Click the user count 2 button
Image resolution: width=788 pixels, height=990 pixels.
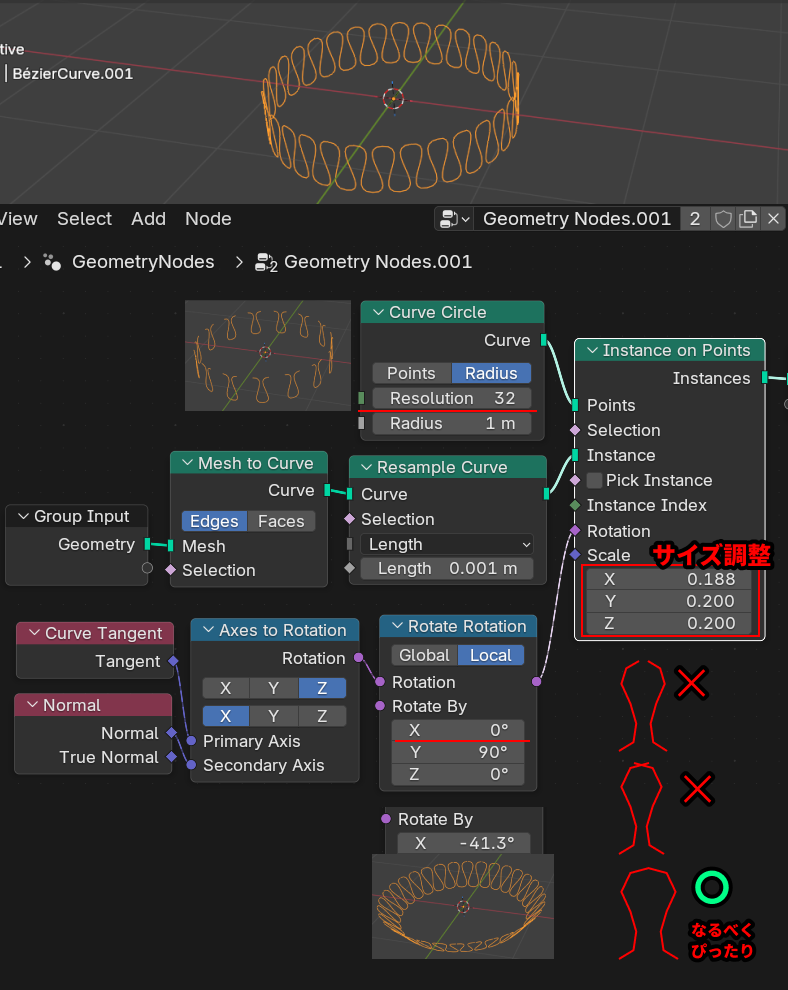[695, 219]
